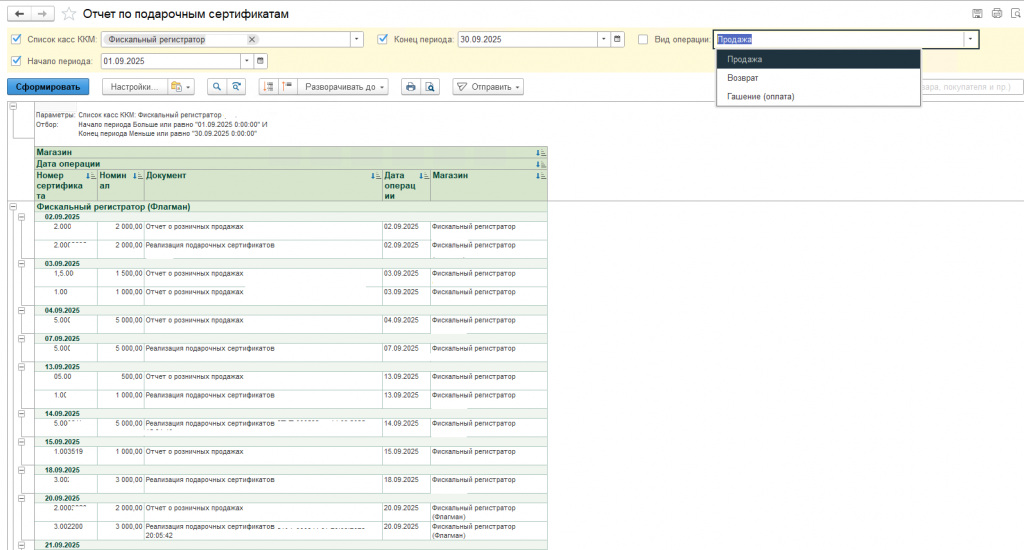
Task: Add report to favorites with star icon
Action: 68,14
